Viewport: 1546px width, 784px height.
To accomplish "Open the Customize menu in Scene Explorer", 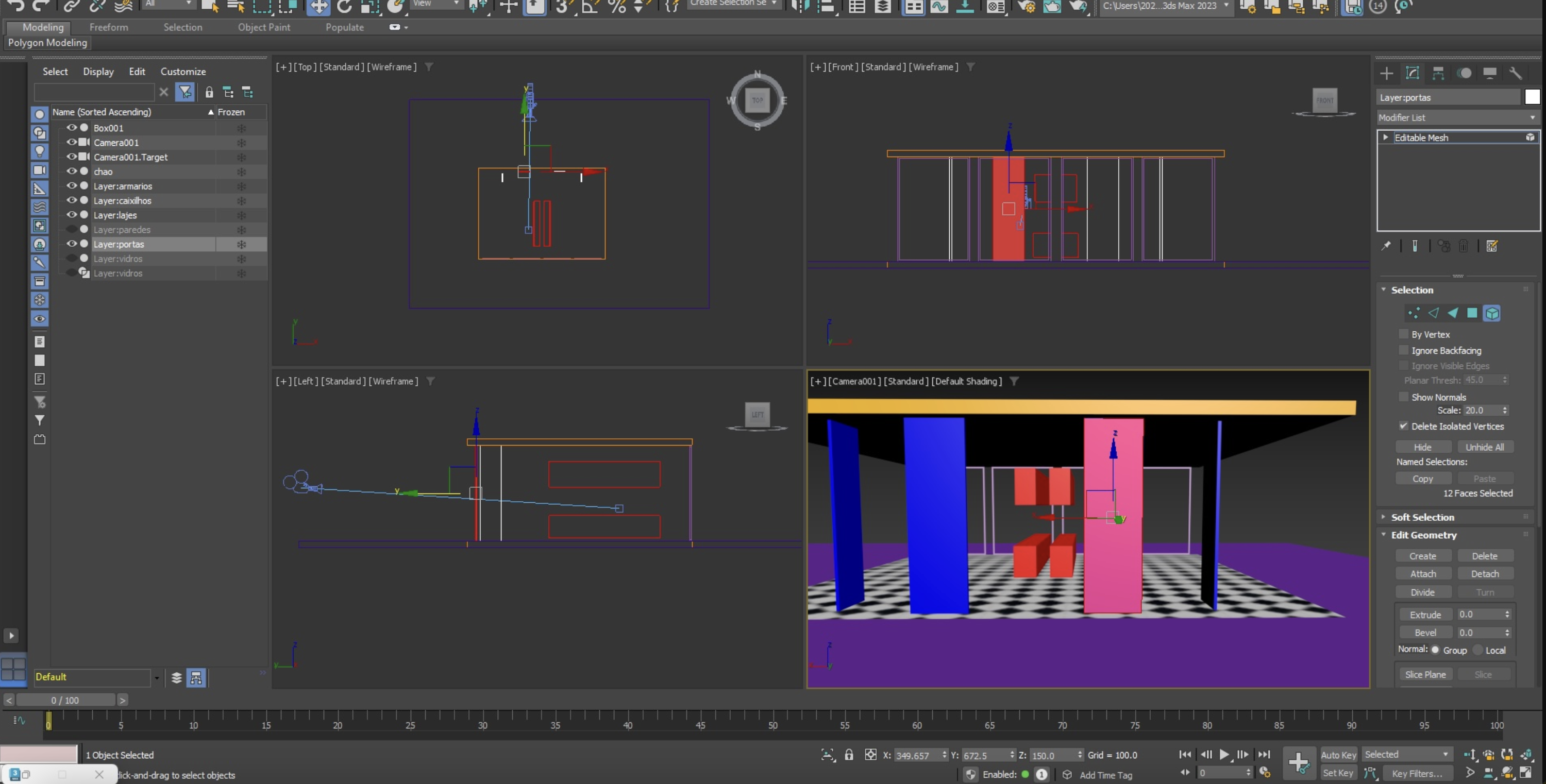I will click(183, 72).
